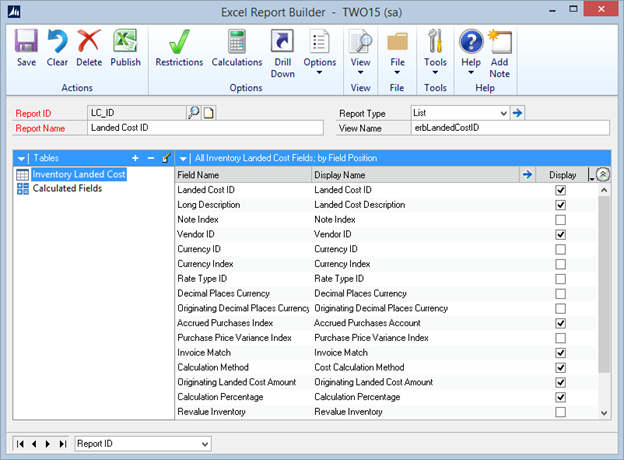Check Display for Purchase Price Variance Index
Image resolution: width=624 pixels, height=460 pixels.
(560, 338)
